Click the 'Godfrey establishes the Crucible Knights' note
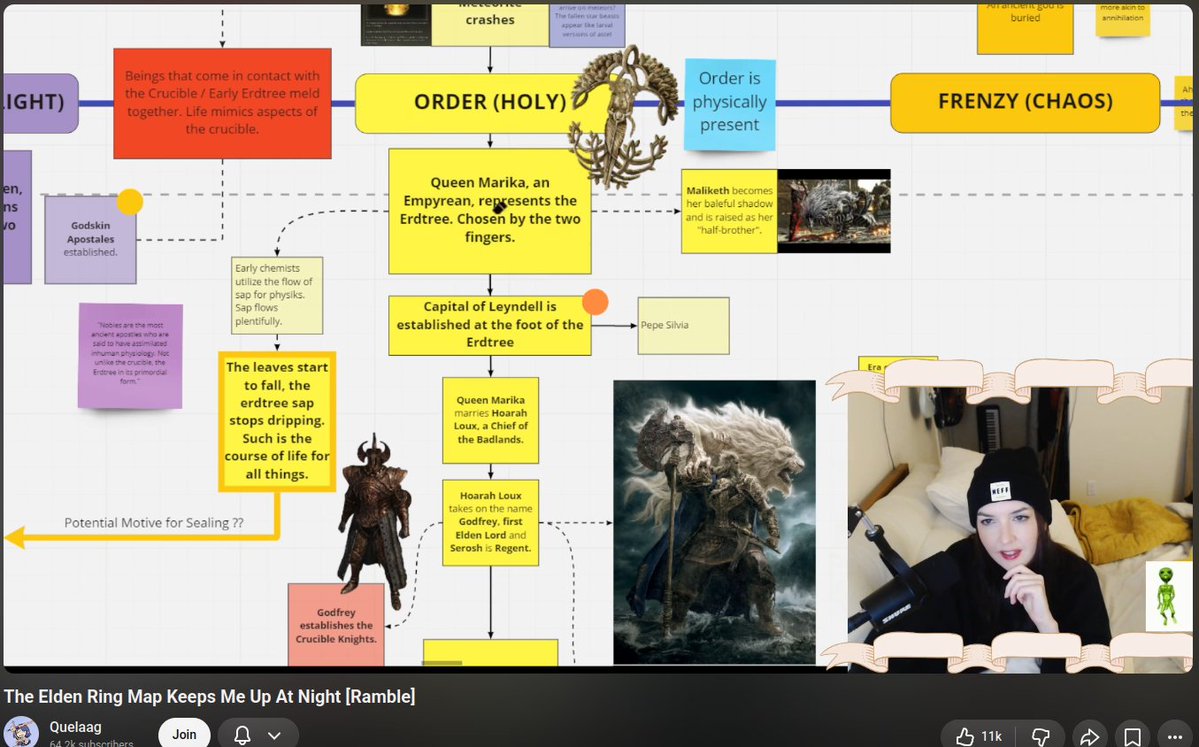The image size is (1199, 747). click(x=336, y=625)
